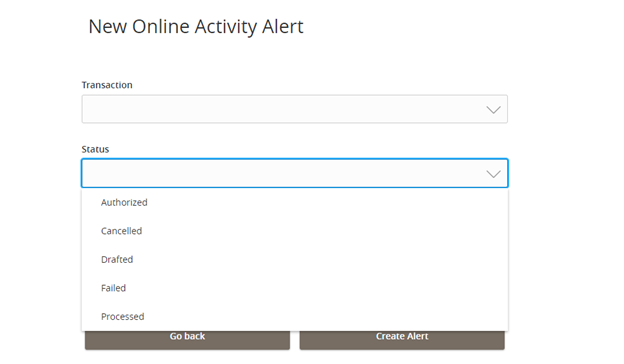Click the Status field label
This screenshot has height=364, width=624.
(95, 149)
